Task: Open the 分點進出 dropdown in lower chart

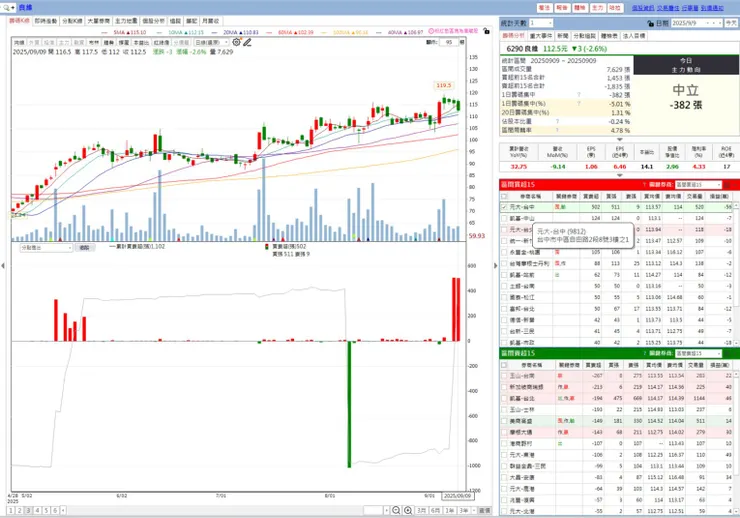Action: pos(46,248)
